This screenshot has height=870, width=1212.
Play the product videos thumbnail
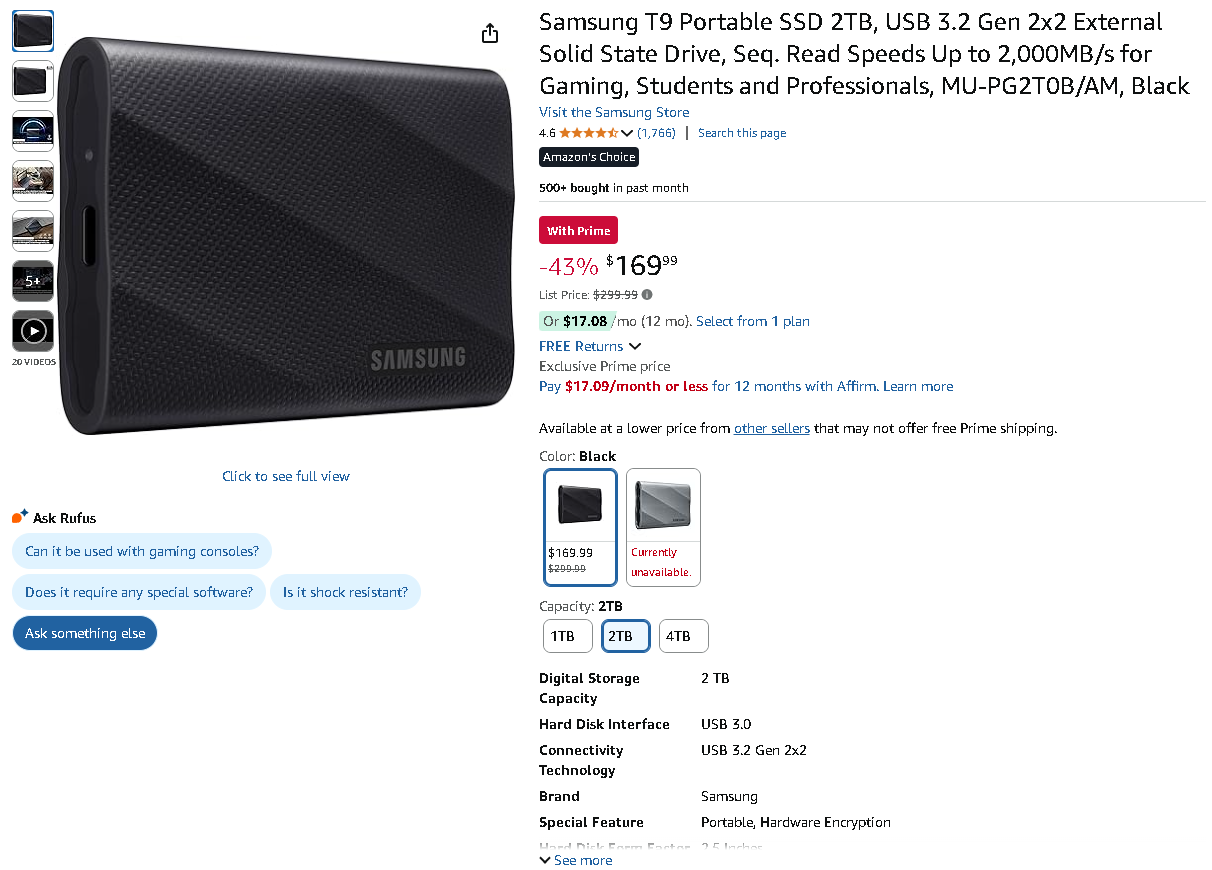[33, 331]
